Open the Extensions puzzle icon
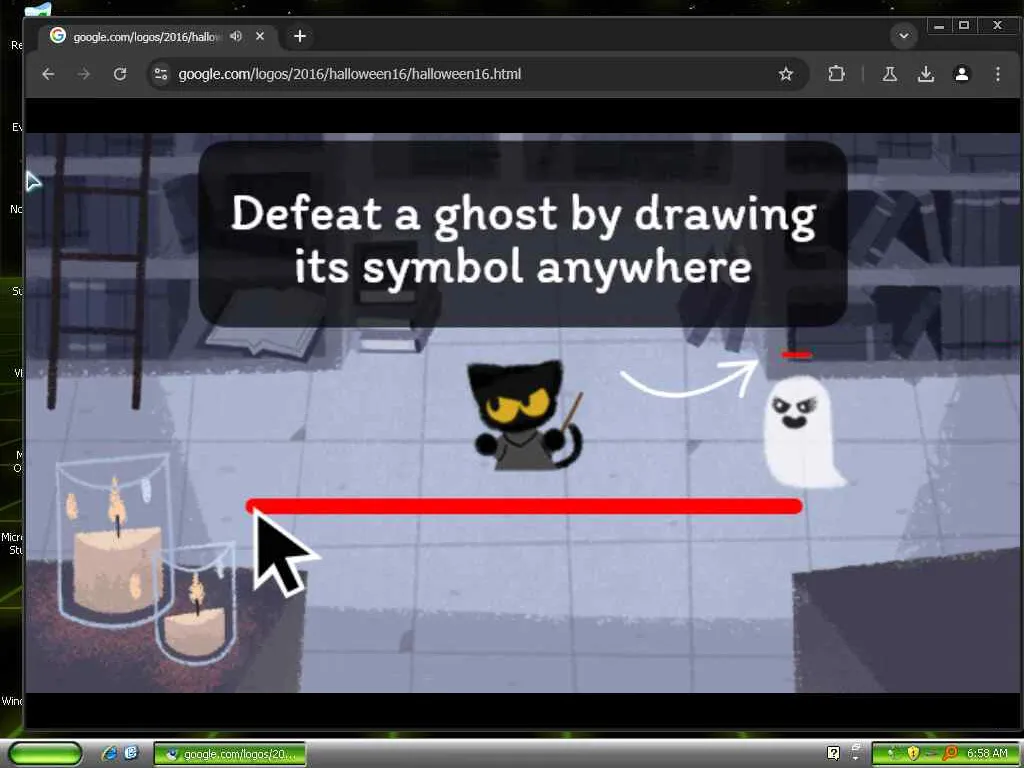1024x768 pixels. (837, 74)
